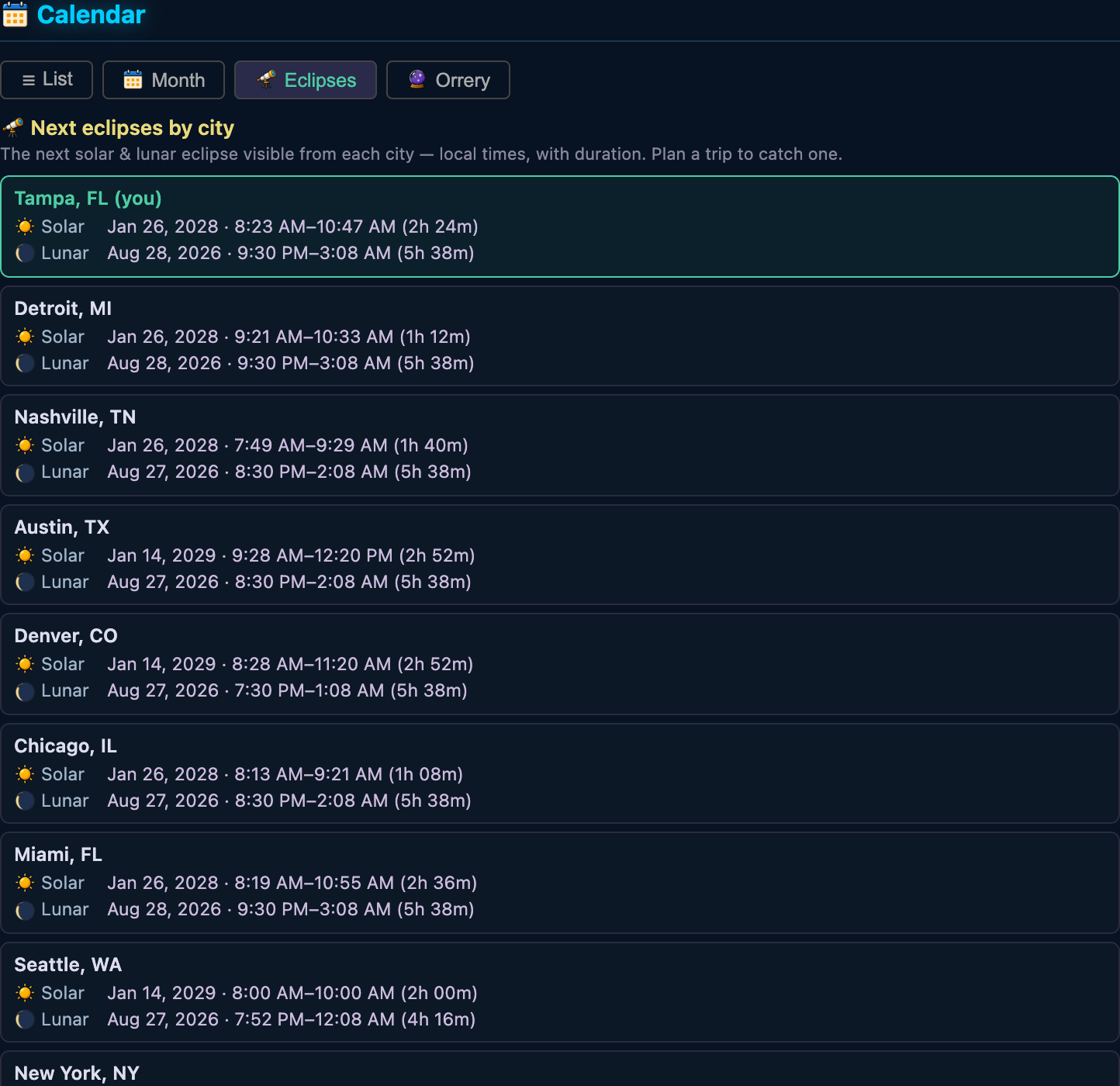1120x1086 pixels.
Task: Click the moon icon in Miami lunar row
Action: [x=25, y=909]
